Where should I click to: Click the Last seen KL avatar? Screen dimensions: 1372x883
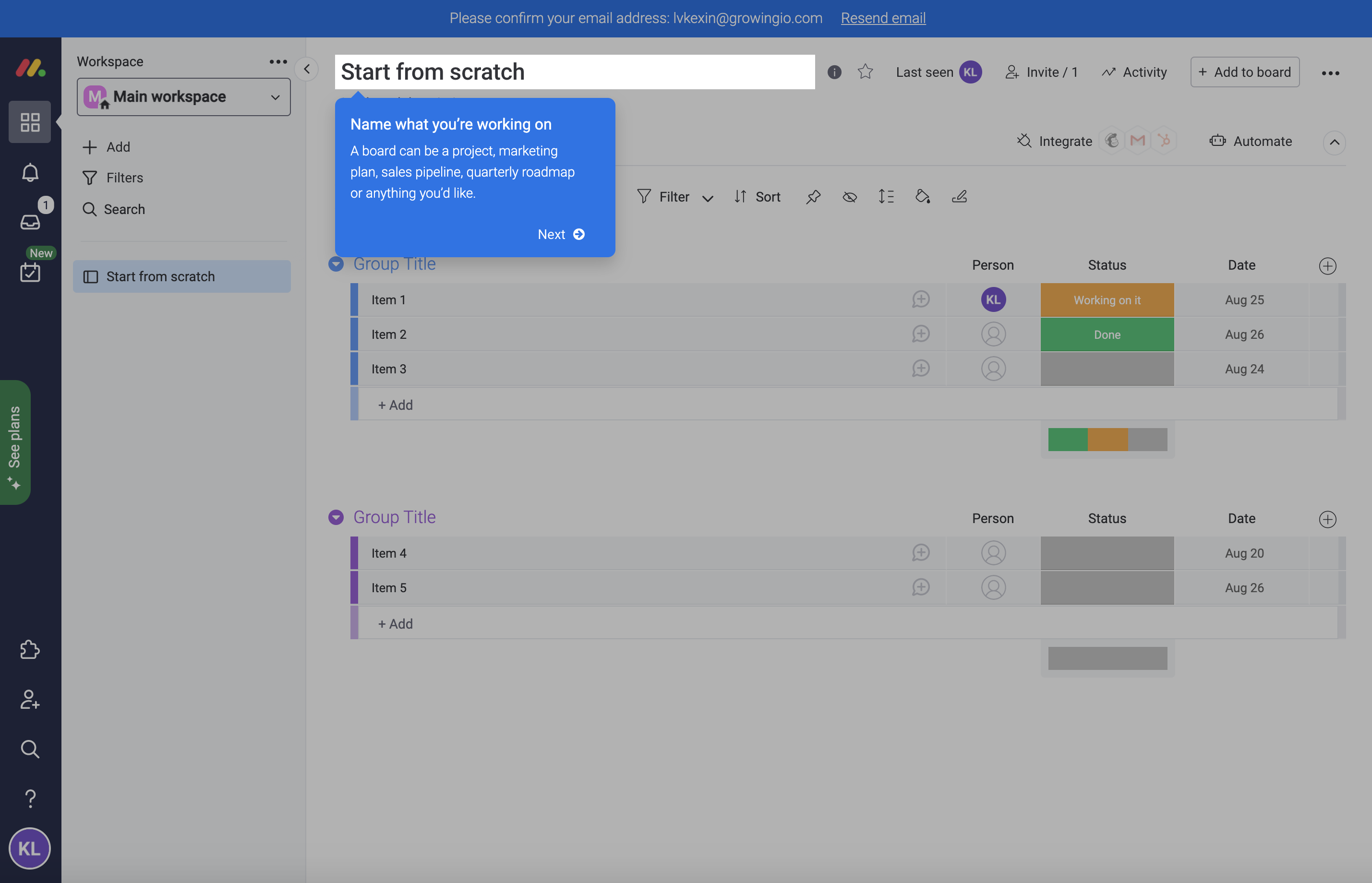(971, 72)
